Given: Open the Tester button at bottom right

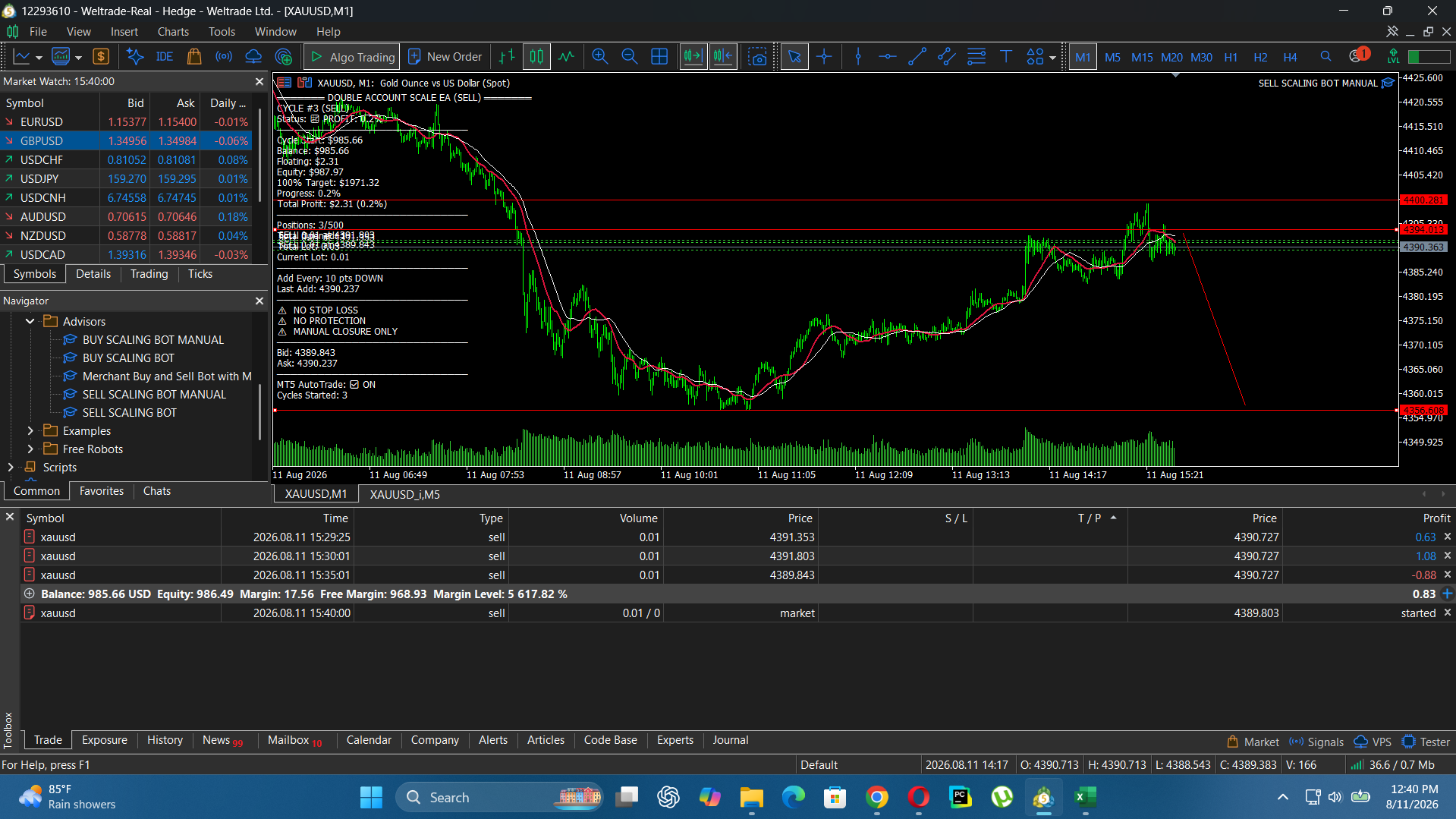Looking at the screenshot, I should 1426,742.
